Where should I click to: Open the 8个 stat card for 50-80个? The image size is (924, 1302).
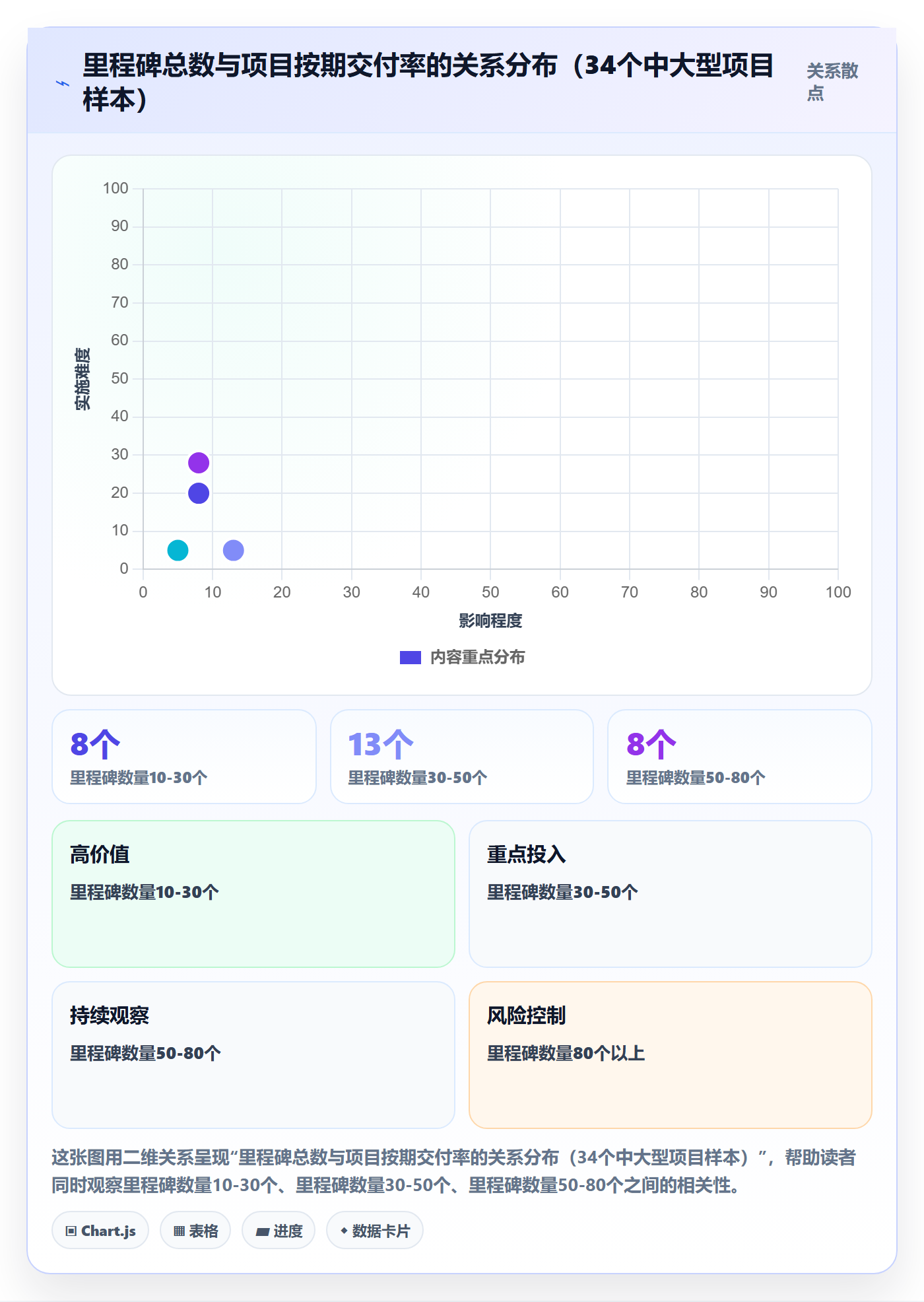click(x=740, y=757)
